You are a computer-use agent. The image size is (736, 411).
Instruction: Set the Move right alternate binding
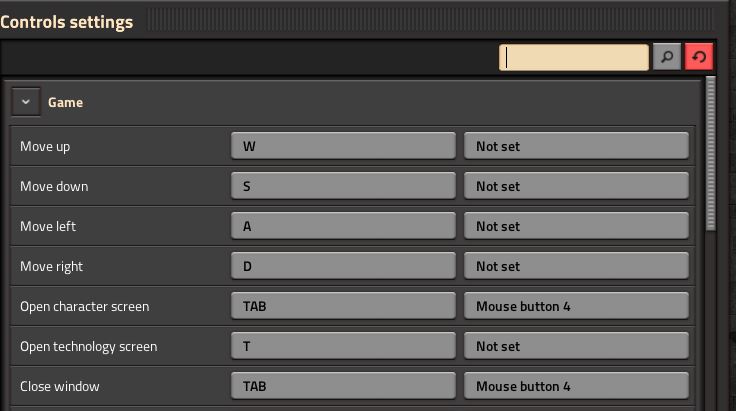(576, 266)
